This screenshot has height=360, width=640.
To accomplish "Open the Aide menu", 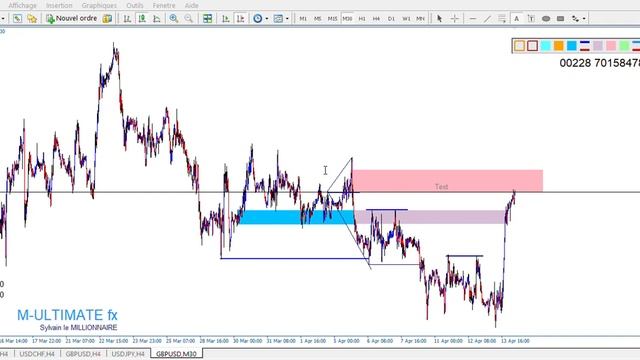I will [x=191, y=5].
